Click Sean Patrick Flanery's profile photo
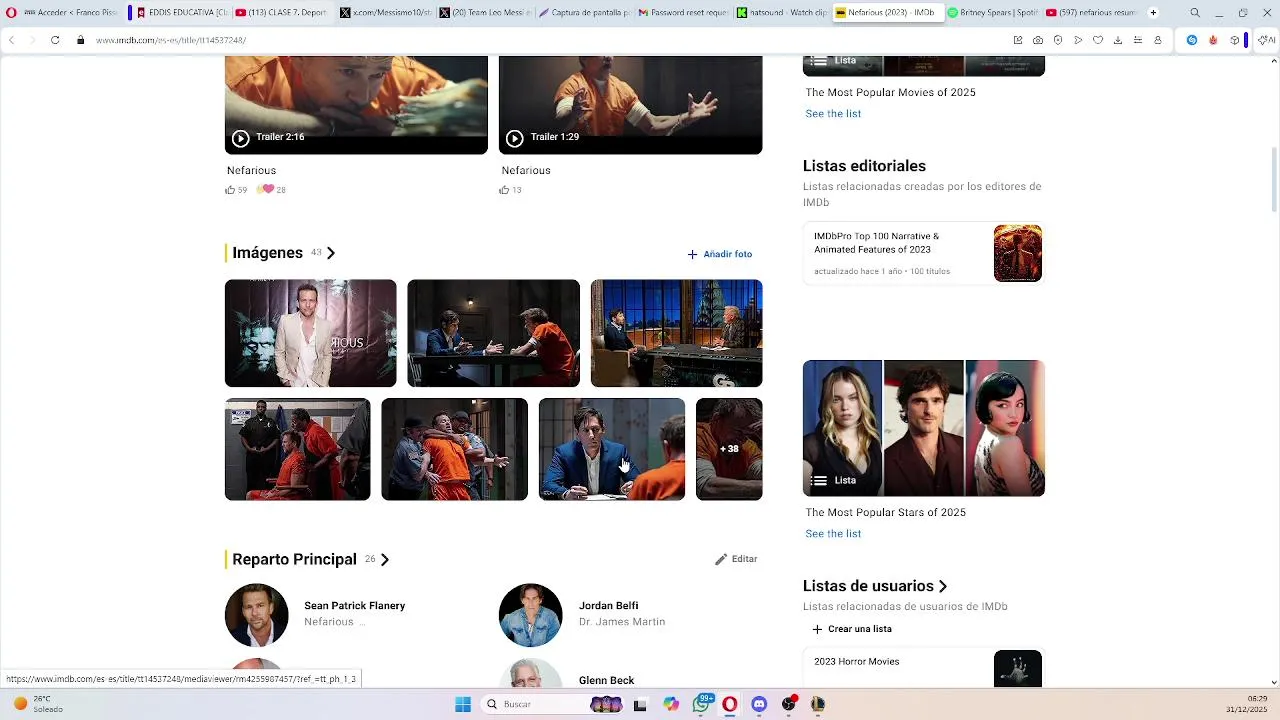Screen dimensions: 1280x720 pyautogui.click(x=256, y=615)
